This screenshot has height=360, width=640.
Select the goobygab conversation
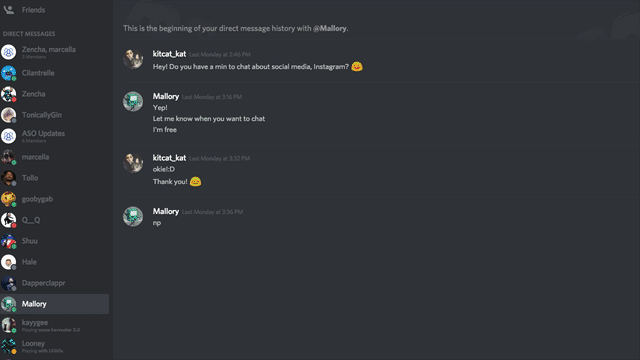coord(55,199)
